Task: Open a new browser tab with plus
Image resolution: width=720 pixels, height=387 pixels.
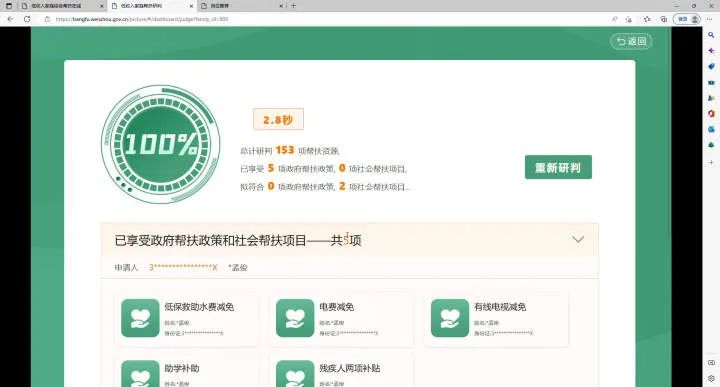Action: click(293, 6)
